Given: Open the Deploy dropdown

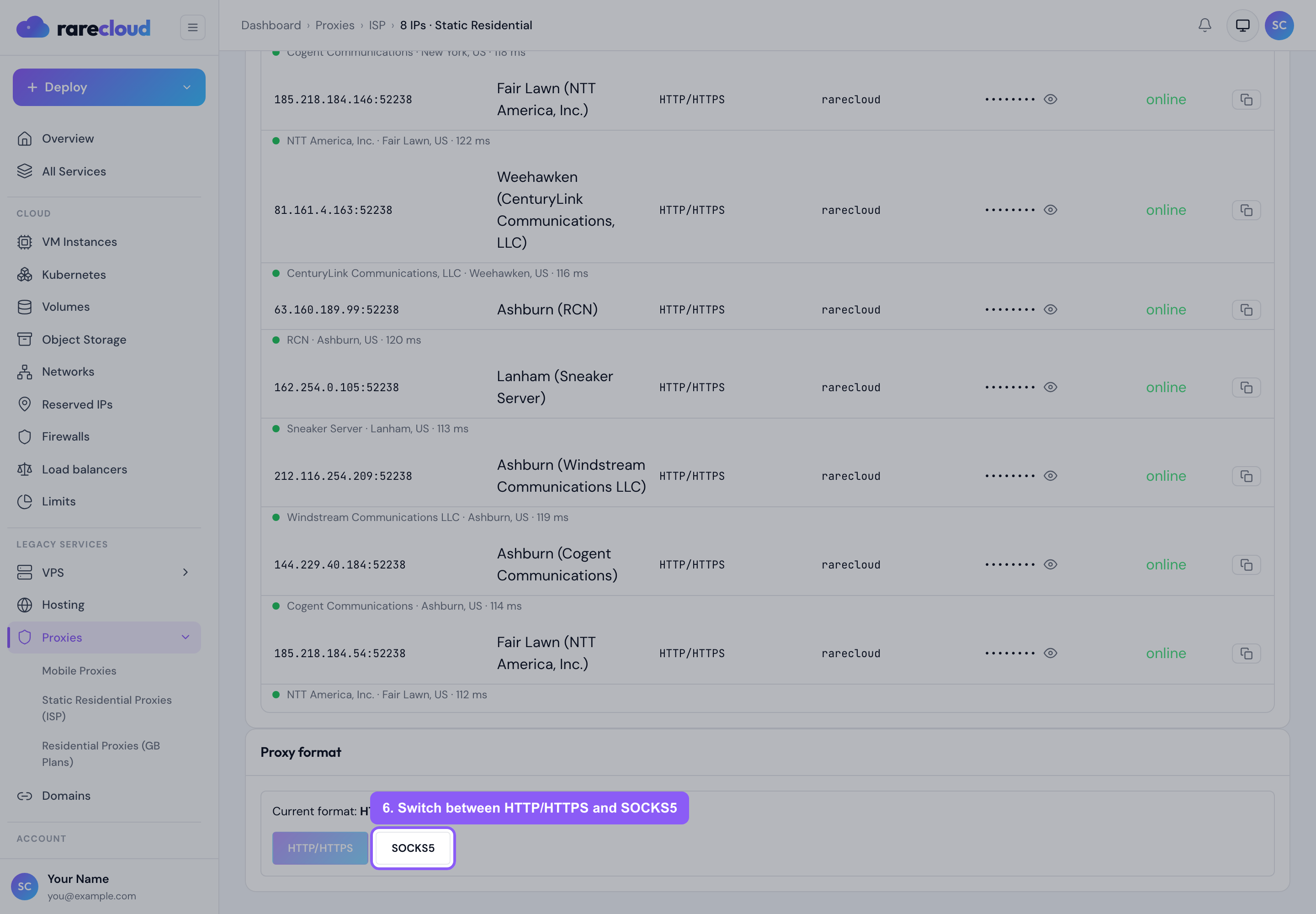Looking at the screenshot, I should click(109, 87).
